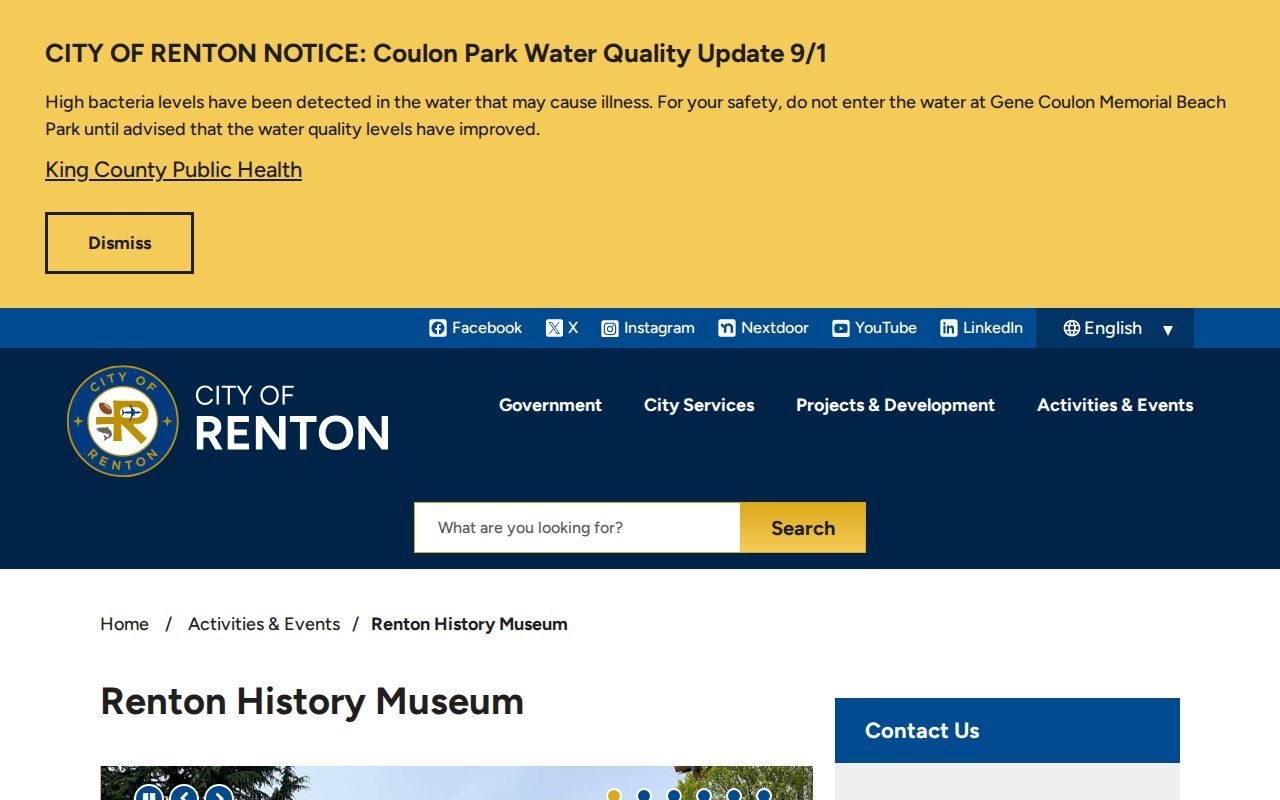The width and height of the screenshot is (1280, 800).
Task: Open the English language dropdown
Action: click(x=1115, y=328)
